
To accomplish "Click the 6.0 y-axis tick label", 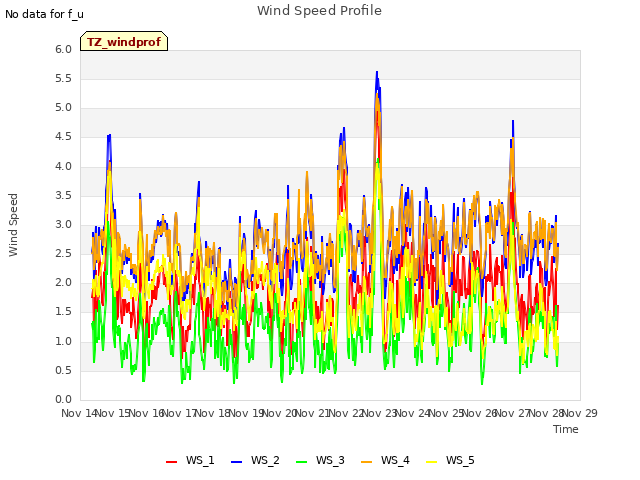I will (x=63, y=49).
